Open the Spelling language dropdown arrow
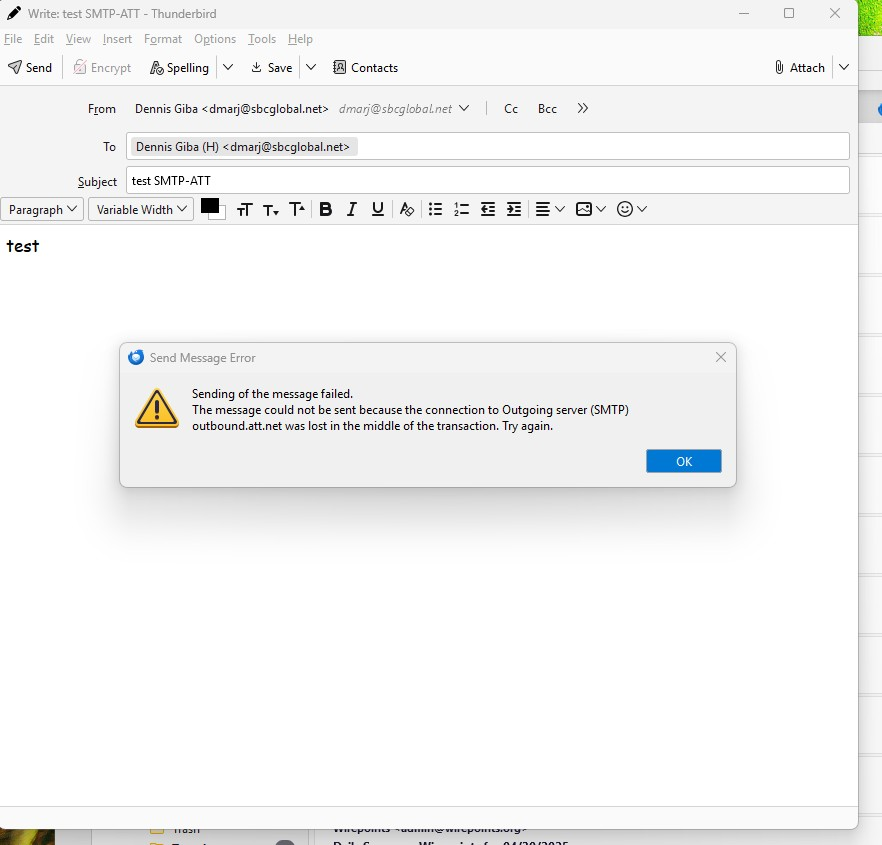 (x=228, y=68)
